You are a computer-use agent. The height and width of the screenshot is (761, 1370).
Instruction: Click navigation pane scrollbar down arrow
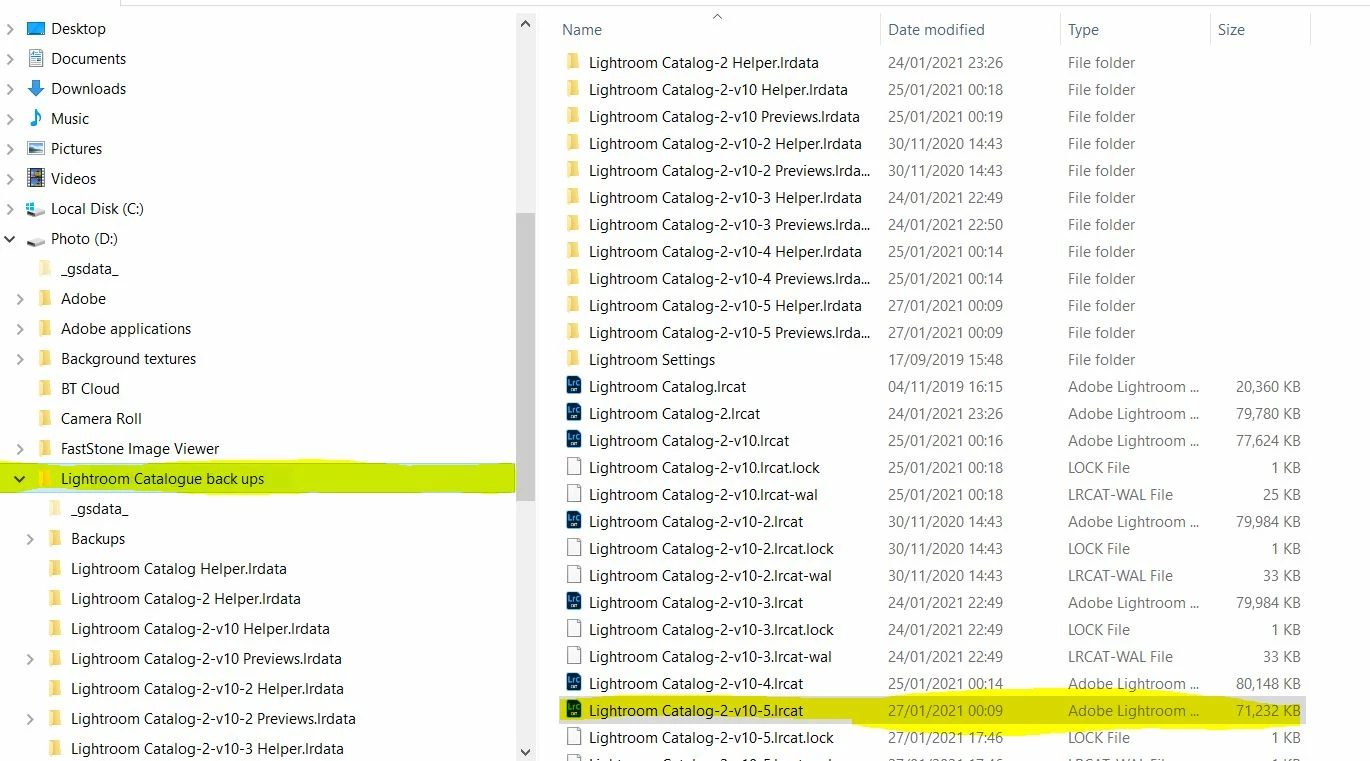click(x=527, y=751)
